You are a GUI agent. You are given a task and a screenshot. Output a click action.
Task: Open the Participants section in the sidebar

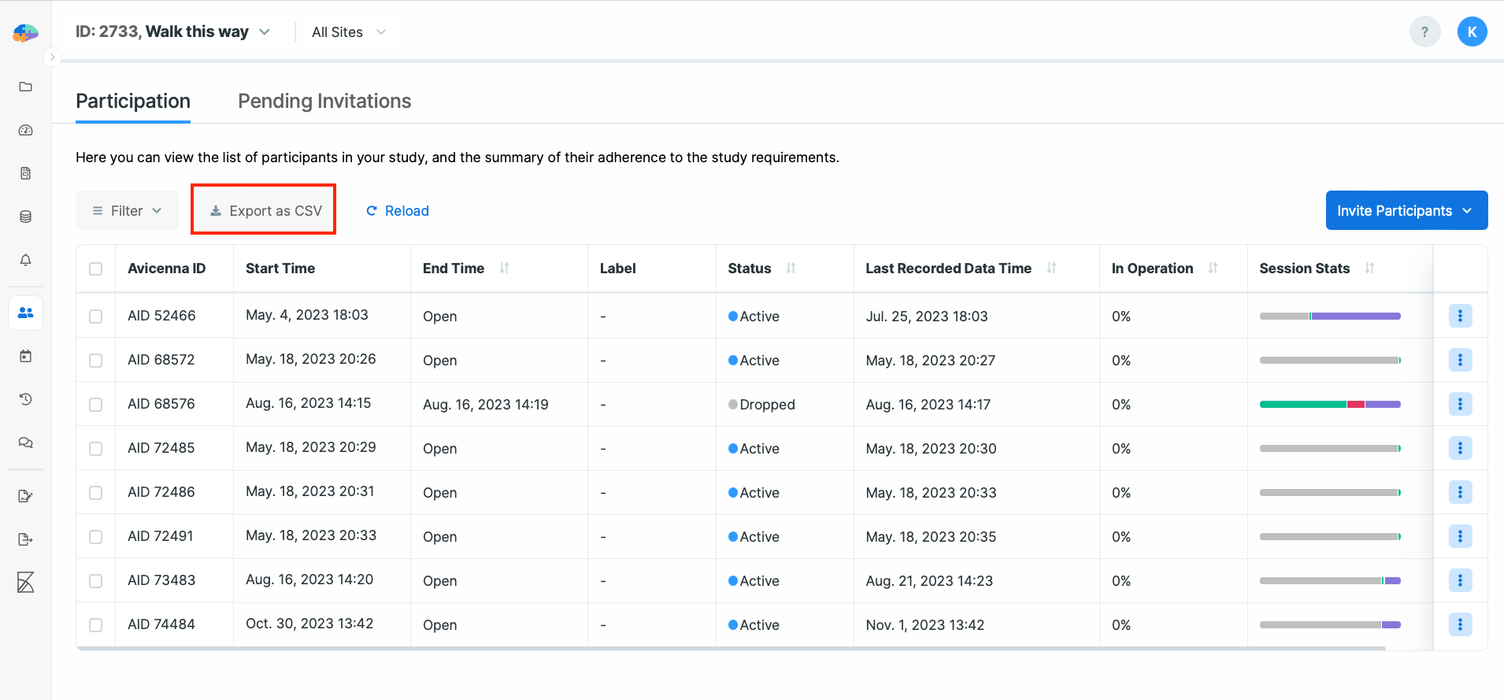(25, 312)
